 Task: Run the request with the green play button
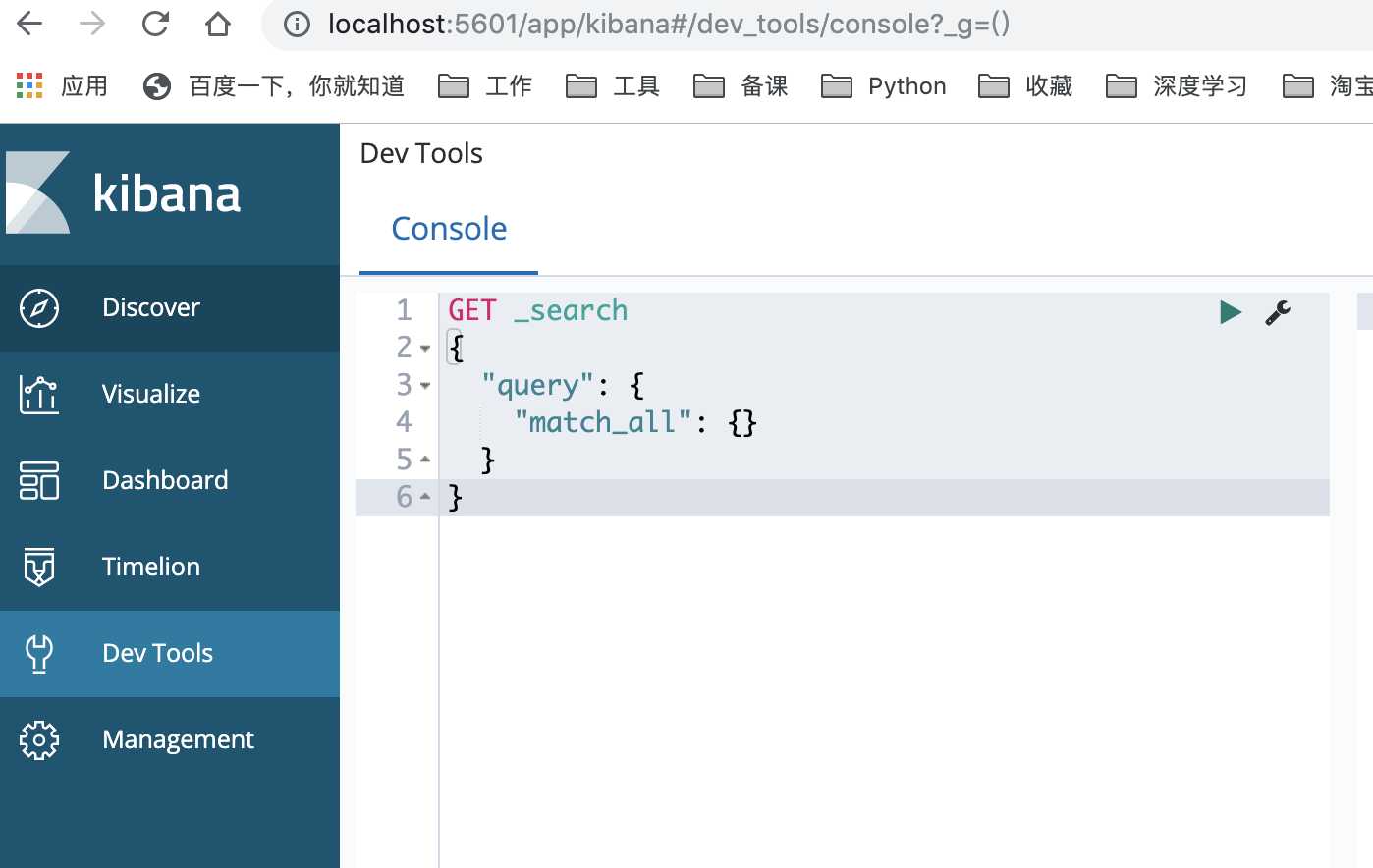pos(1230,312)
